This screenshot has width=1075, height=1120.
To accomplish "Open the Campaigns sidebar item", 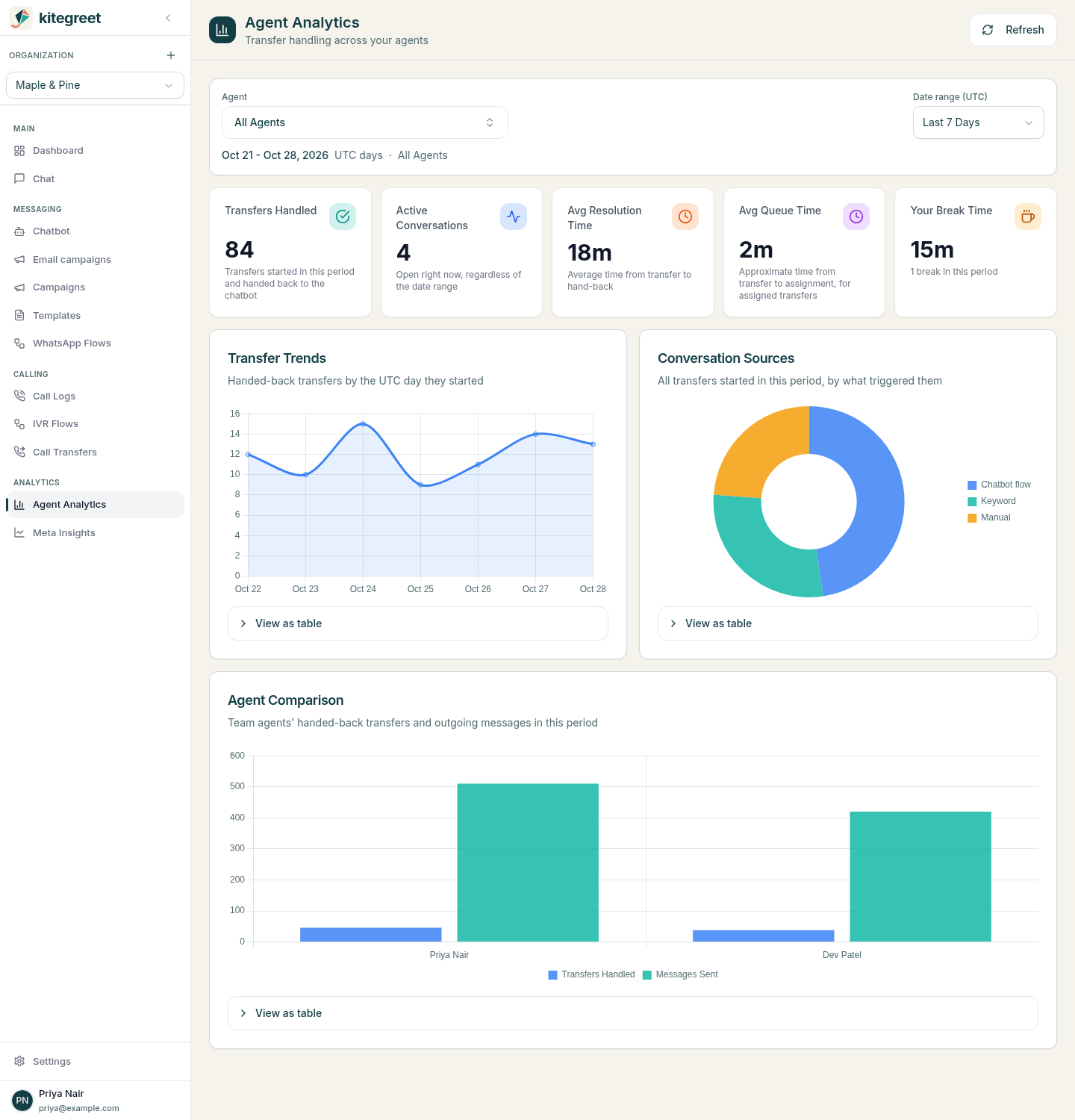I will (x=95, y=287).
